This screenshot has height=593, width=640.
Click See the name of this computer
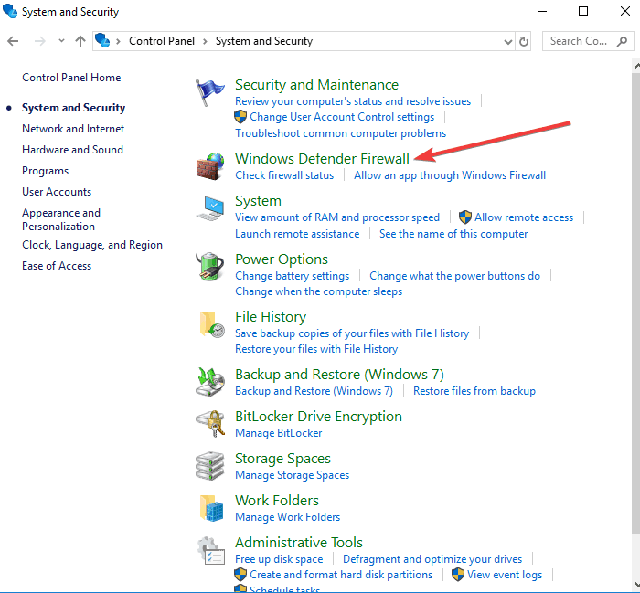453,234
